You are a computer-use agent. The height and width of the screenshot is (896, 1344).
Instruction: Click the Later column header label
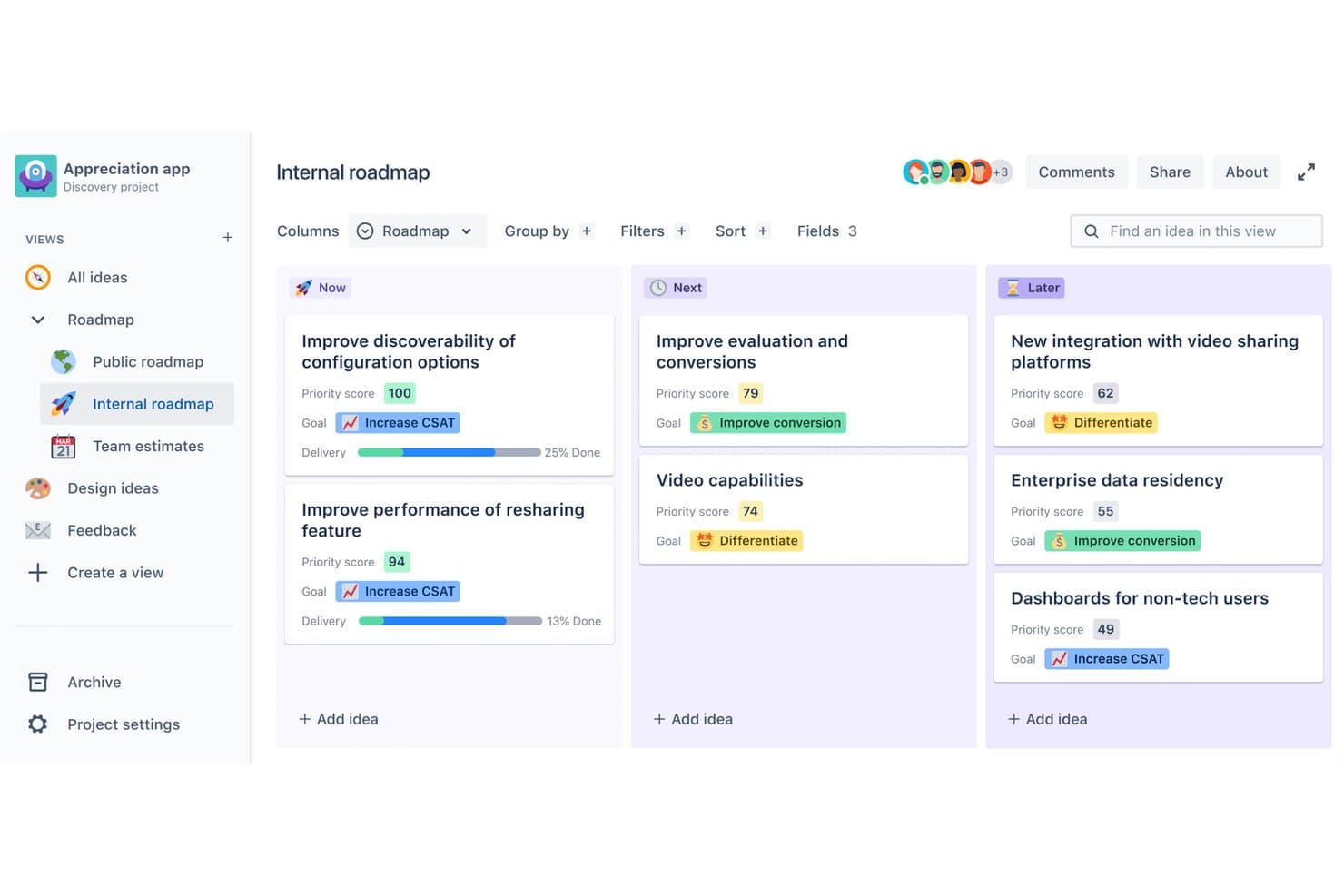(1032, 288)
